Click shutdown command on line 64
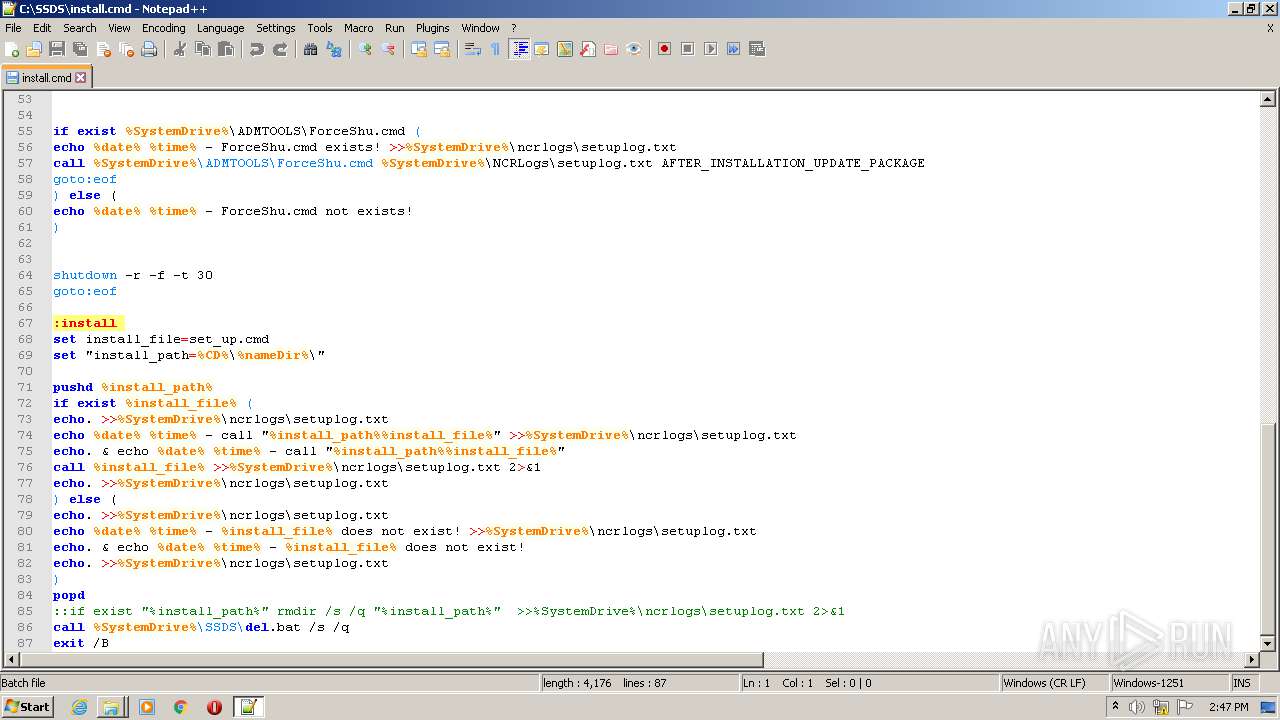The height and width of the screenshot is (720, 1280). tap(85, 275)
